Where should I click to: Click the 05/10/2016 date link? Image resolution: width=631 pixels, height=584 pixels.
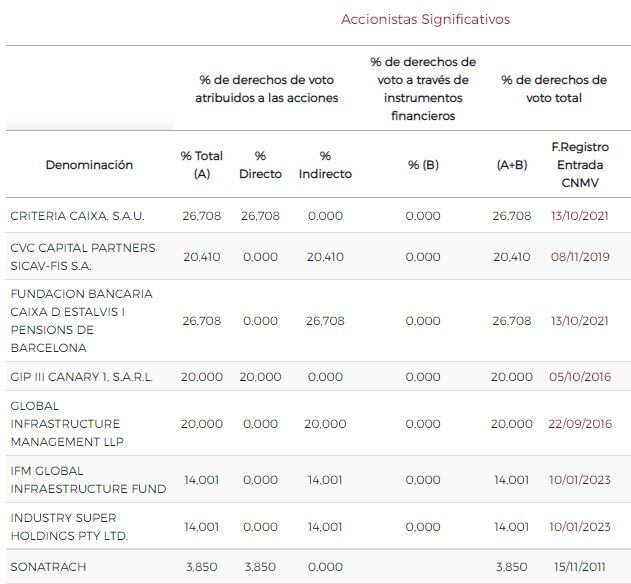[x=579, y=377]
